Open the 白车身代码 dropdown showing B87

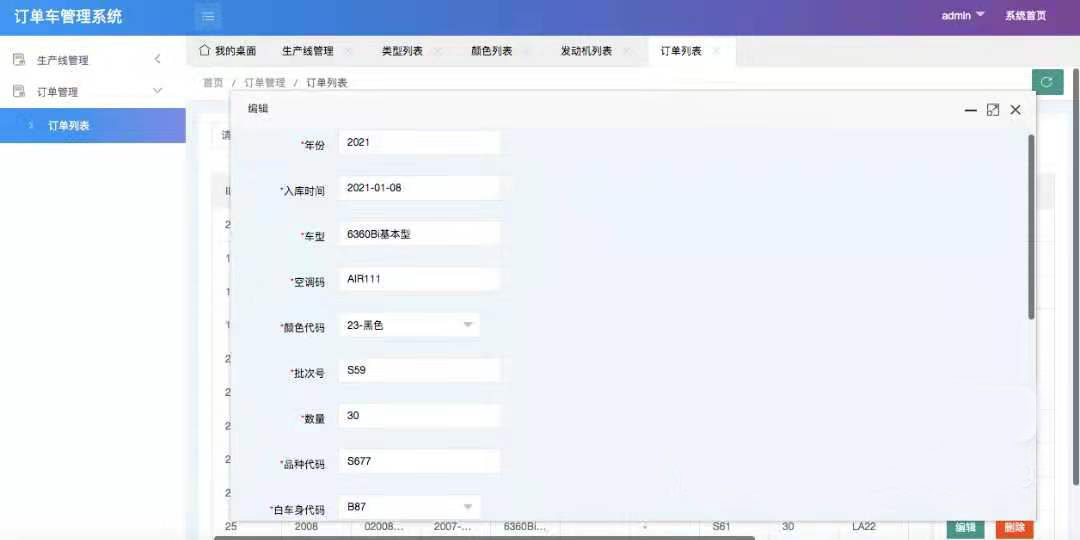(x=409, y=507)
